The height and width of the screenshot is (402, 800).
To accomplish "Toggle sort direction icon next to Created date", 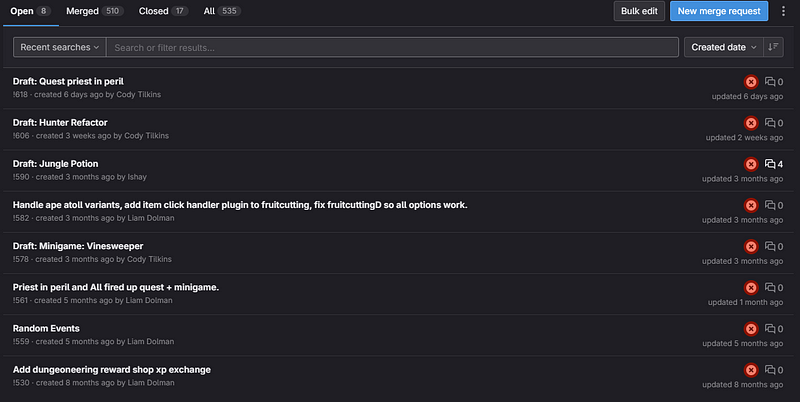I will pos(773,47).
